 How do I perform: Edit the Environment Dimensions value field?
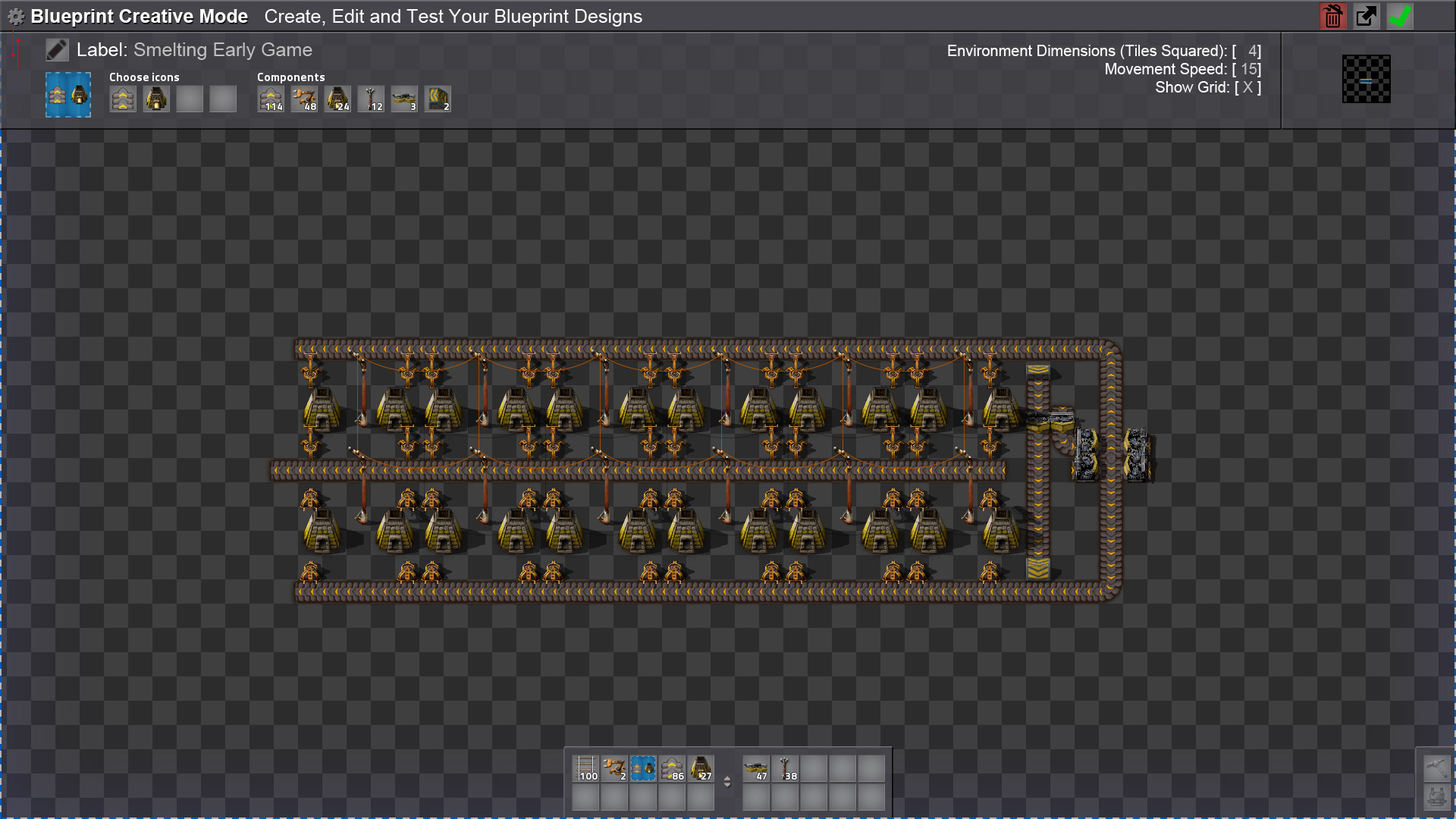pos(1250,51)
